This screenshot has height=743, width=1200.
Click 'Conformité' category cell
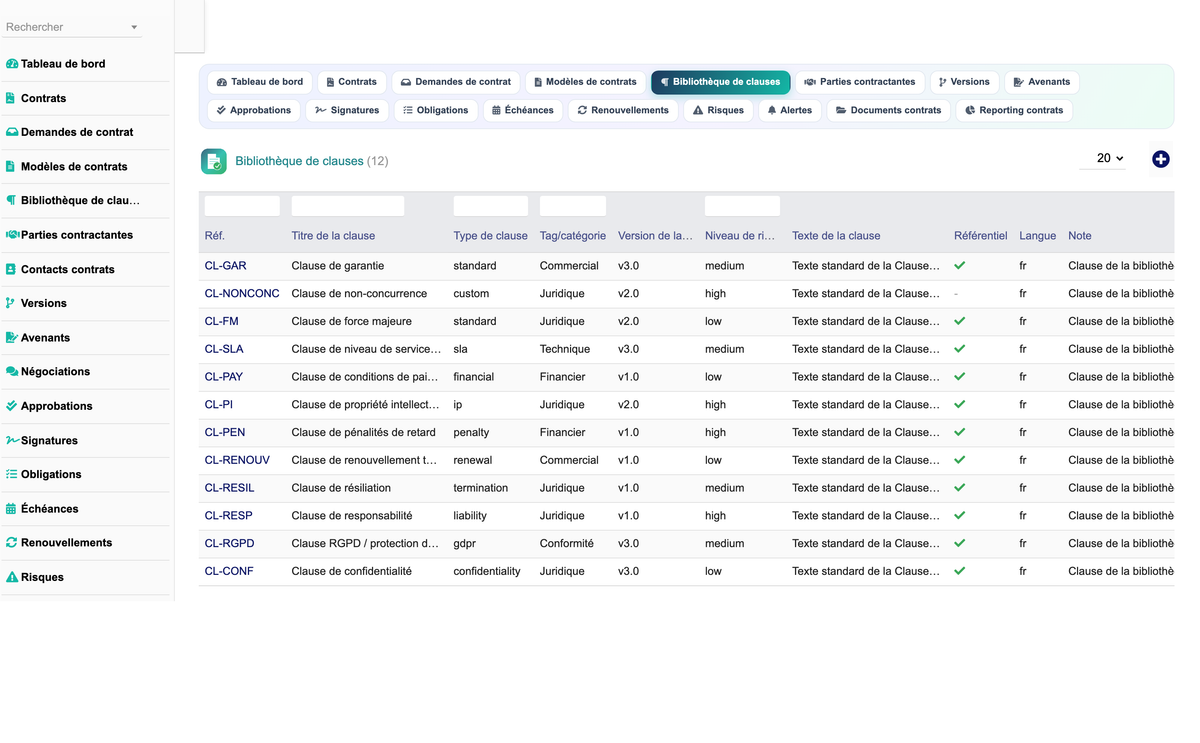[x=567, y=543]
